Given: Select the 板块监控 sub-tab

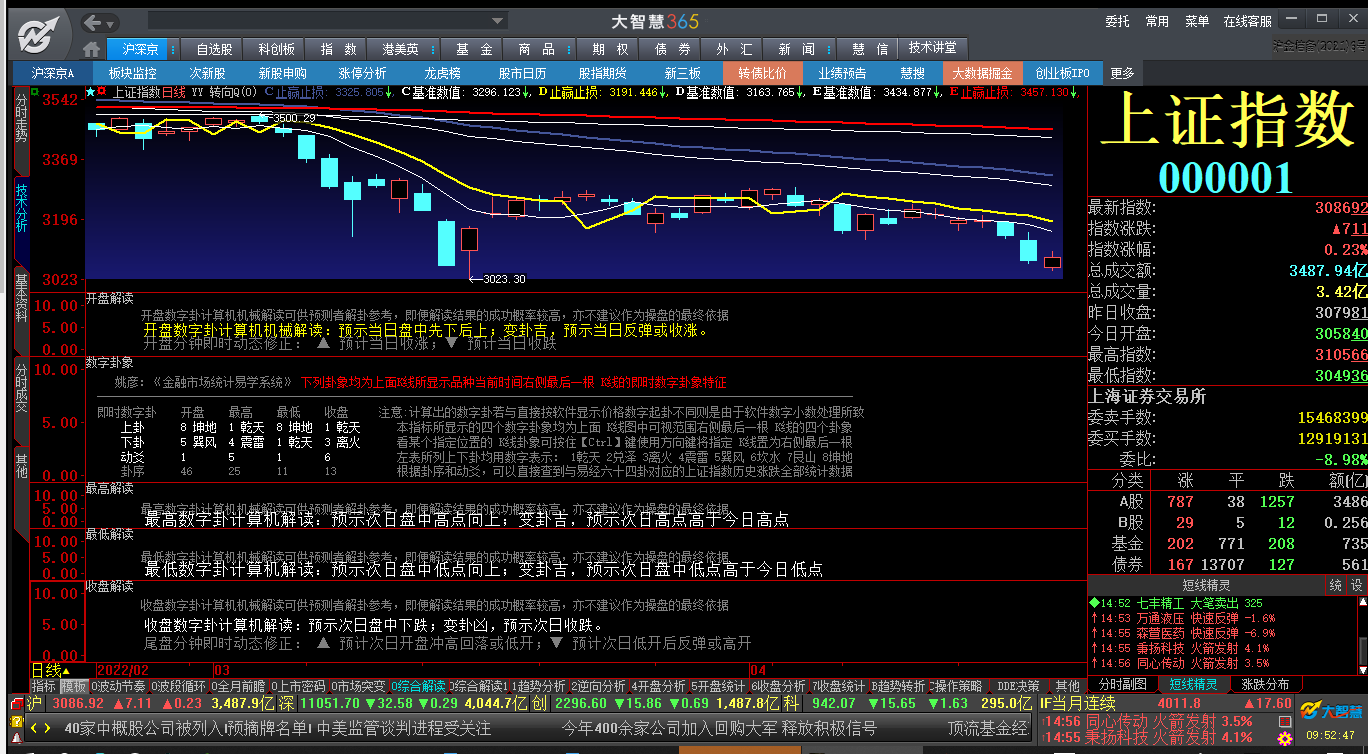Looking at the screenshot, I should click(x=132, y=73).
